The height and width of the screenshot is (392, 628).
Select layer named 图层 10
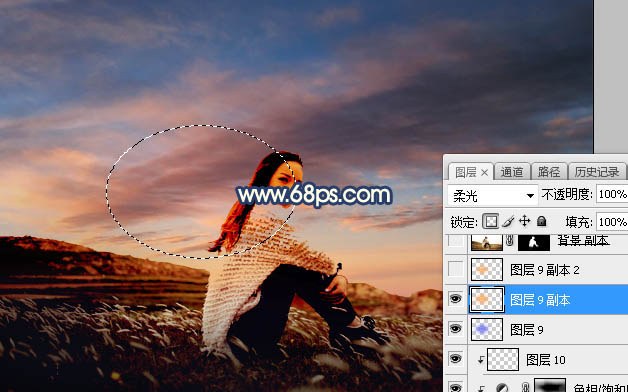[545, 360]
